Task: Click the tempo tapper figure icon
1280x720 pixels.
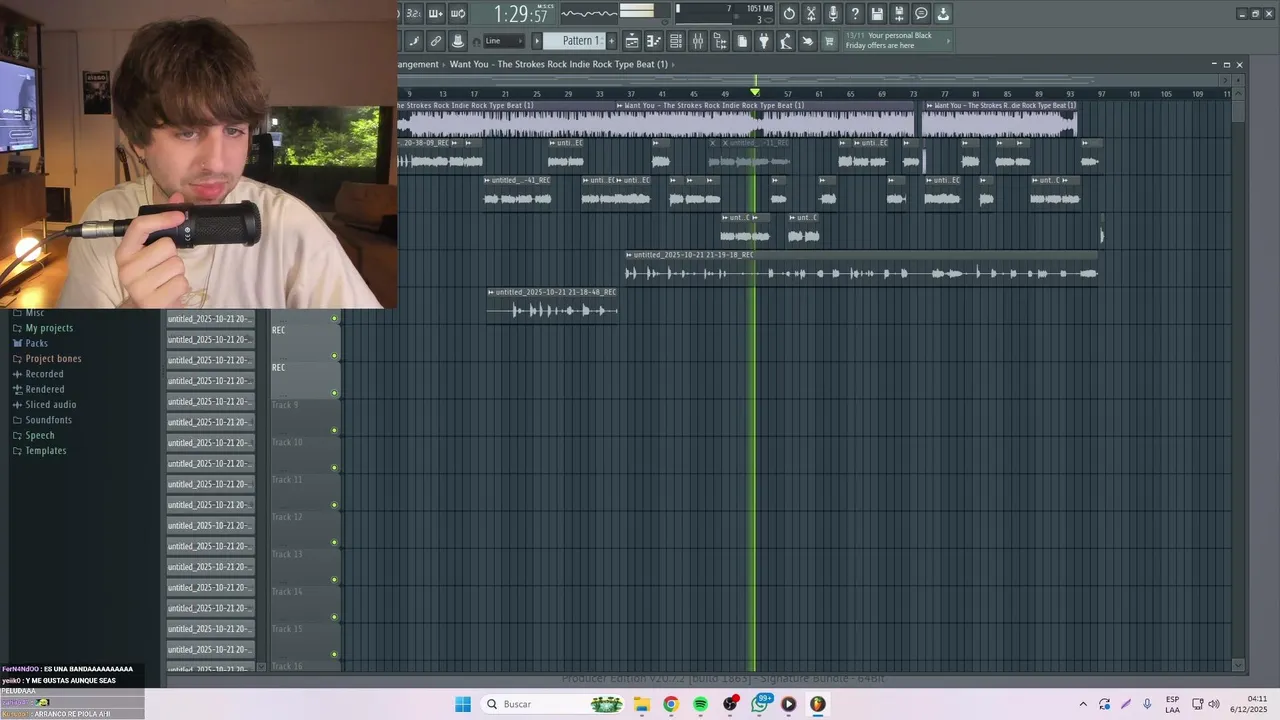Action: (786, 41)
